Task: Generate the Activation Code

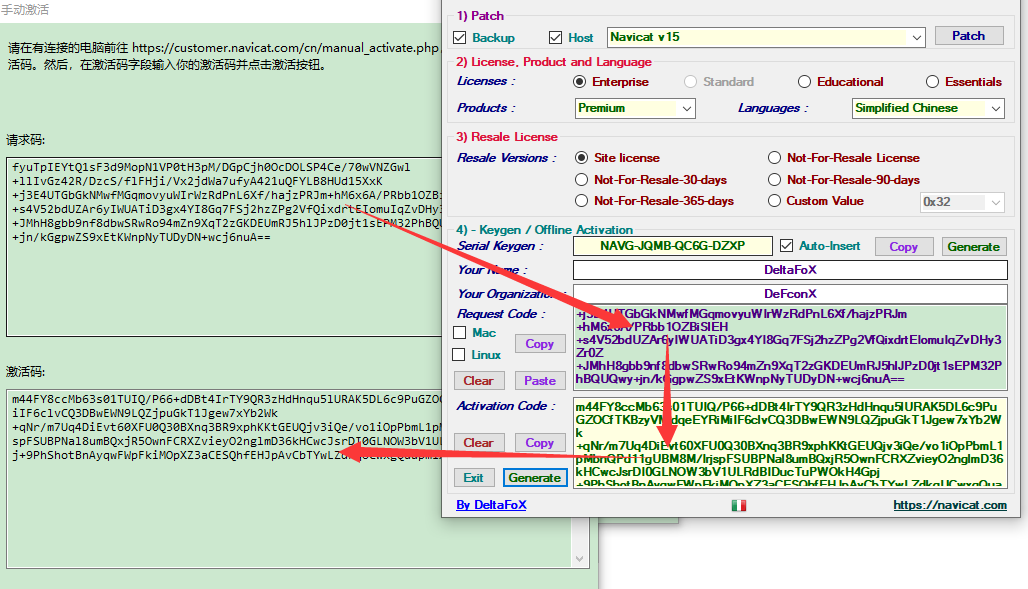Action: point(534,478)
